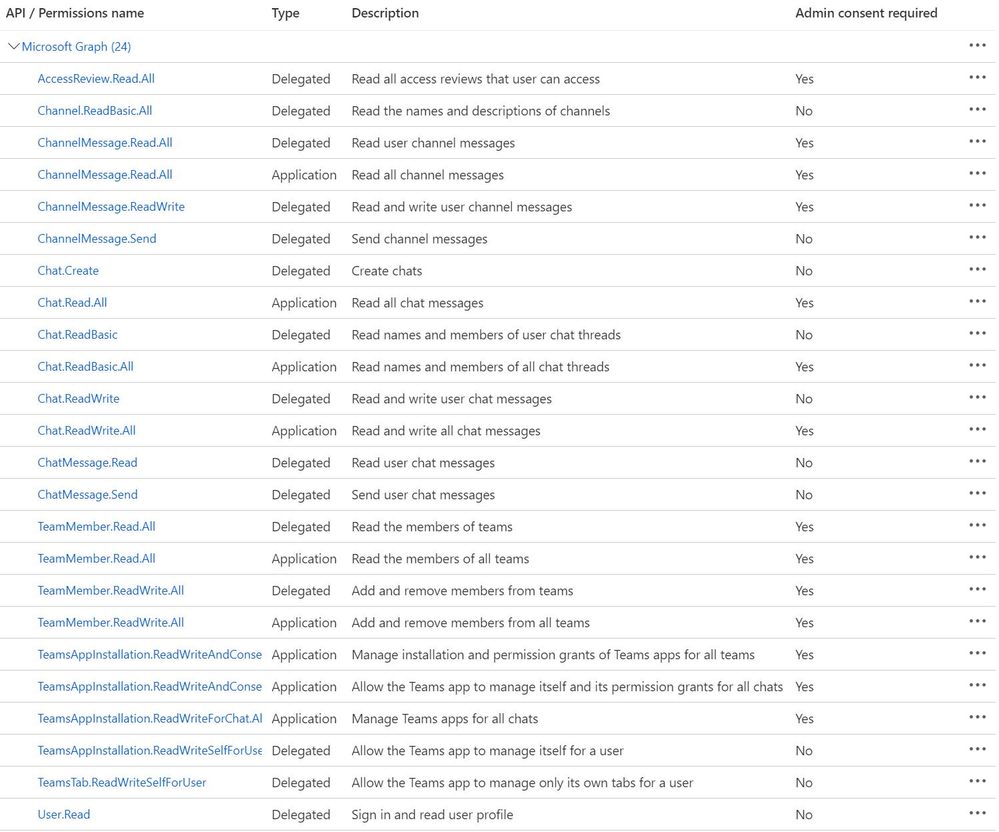Click the ellipsis on the User.Read row
999x832 pixels.
[977, 814]
